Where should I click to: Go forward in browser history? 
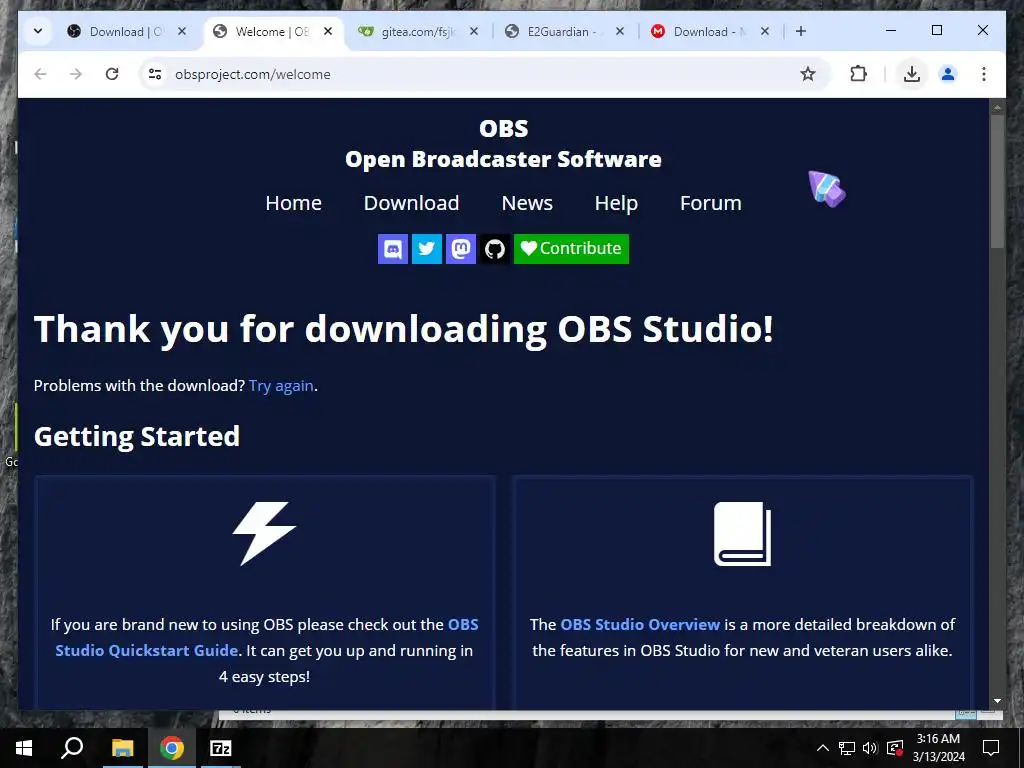76,74
